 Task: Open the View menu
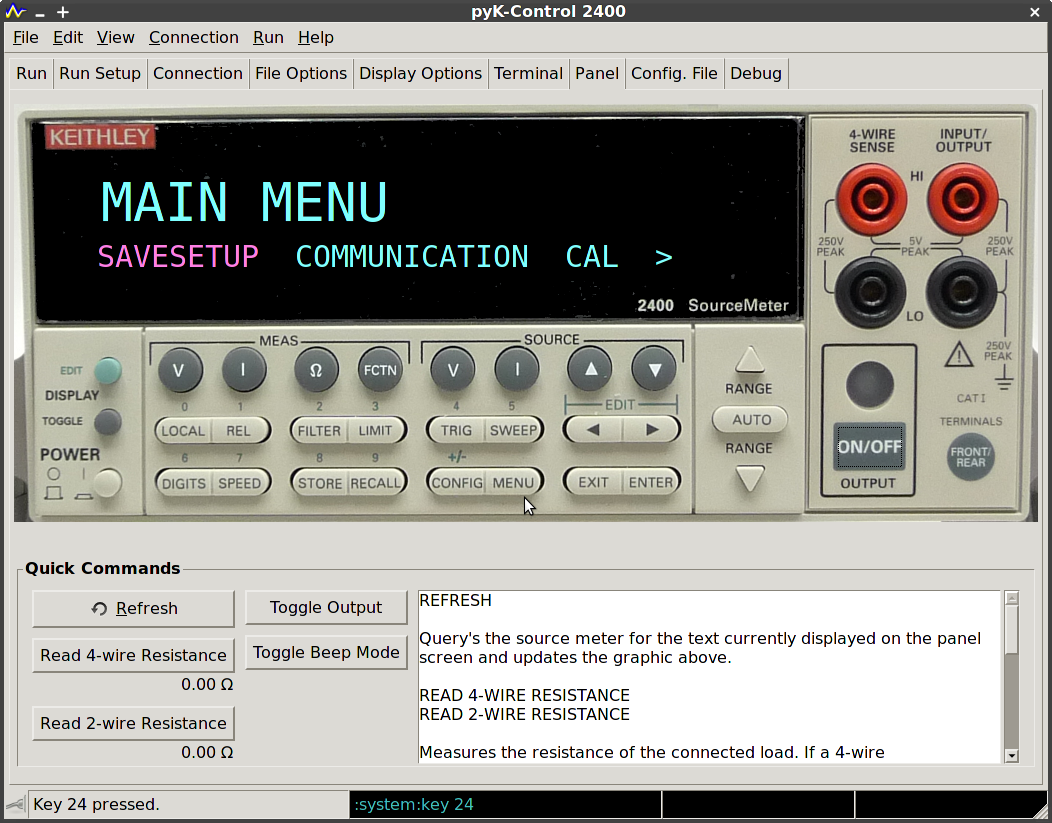pyautogui.click(x=115, y=38)
